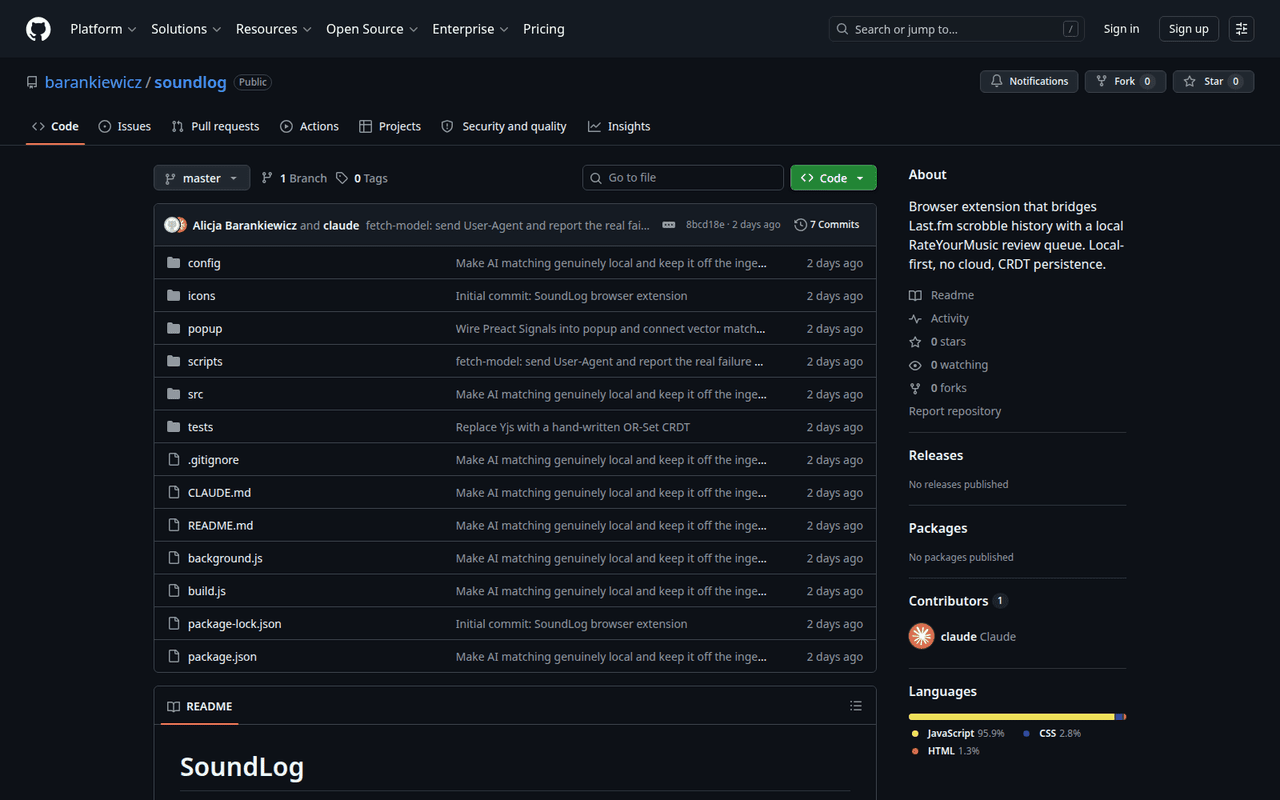Open commit "Replace Yjs with a hand-written OR-Set CRDT"
This screenshot has width=1280, height=800.
tap(573, 427)
